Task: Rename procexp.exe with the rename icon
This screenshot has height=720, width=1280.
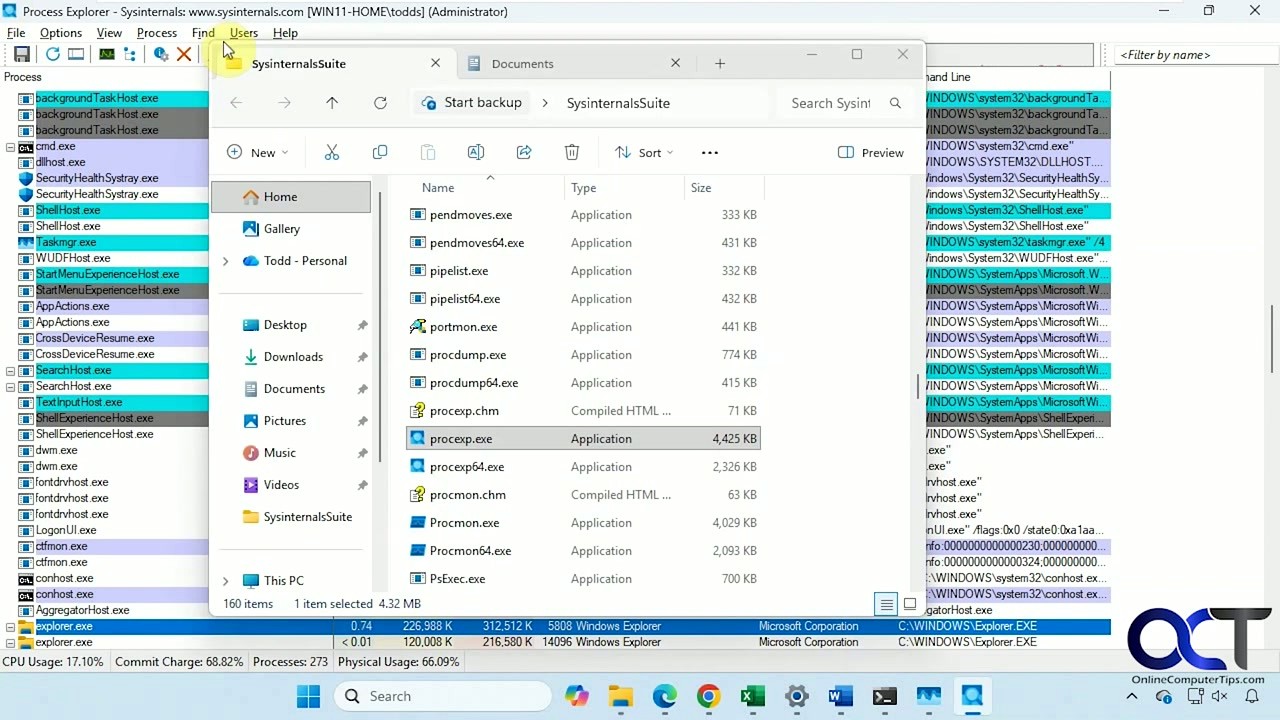Action: coord(475,152)
